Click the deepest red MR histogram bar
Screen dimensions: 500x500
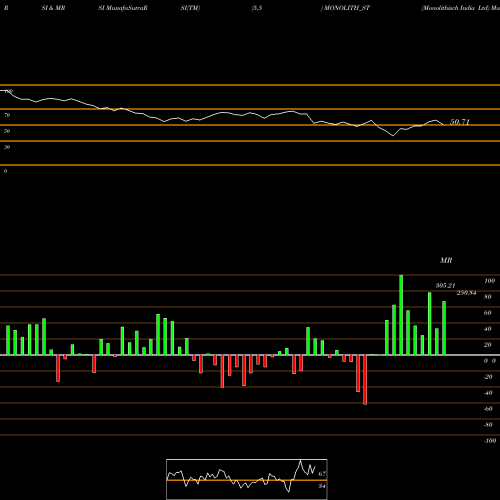[x=365, y=380]
